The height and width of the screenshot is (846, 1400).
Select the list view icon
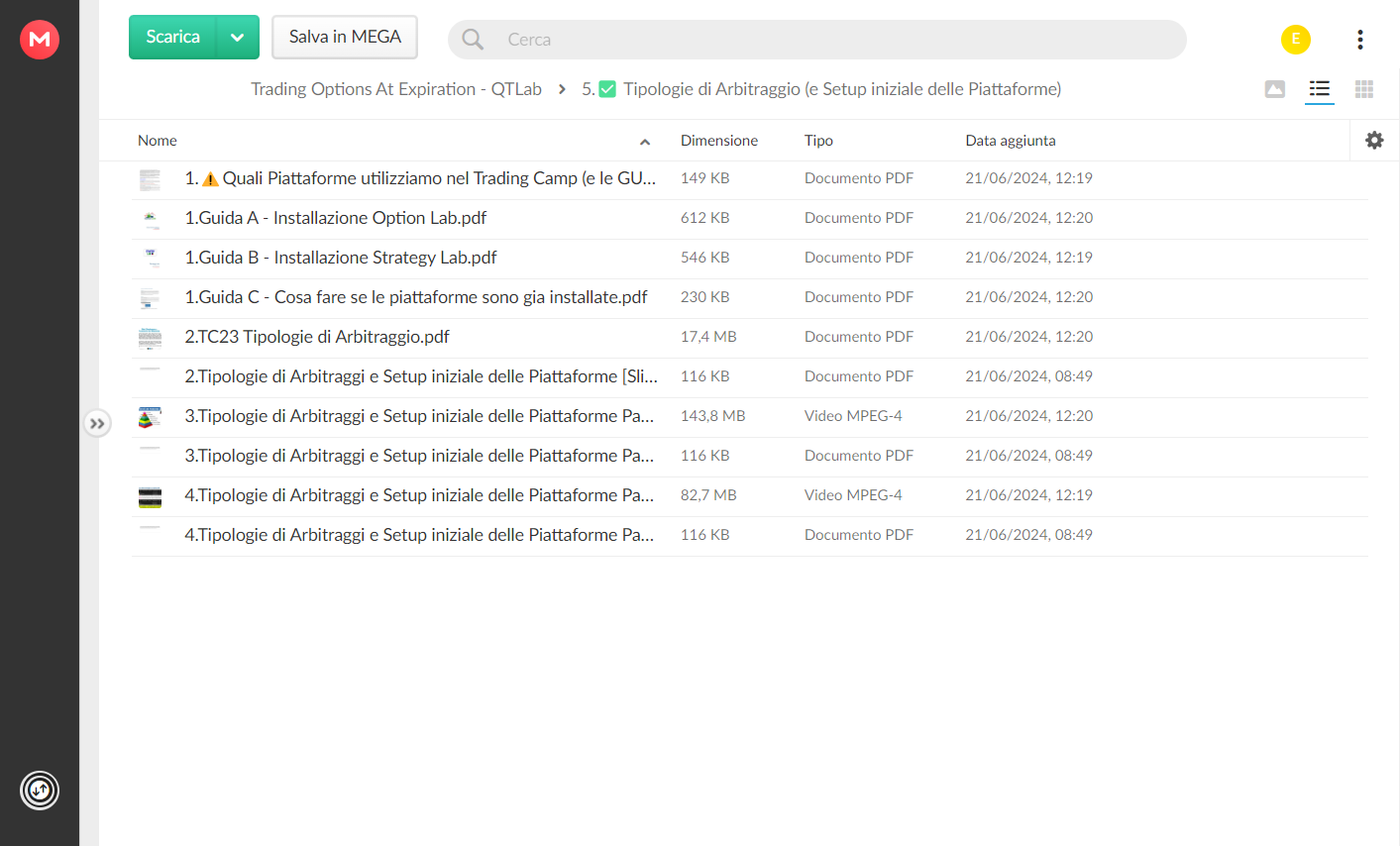click(1319, 89)
